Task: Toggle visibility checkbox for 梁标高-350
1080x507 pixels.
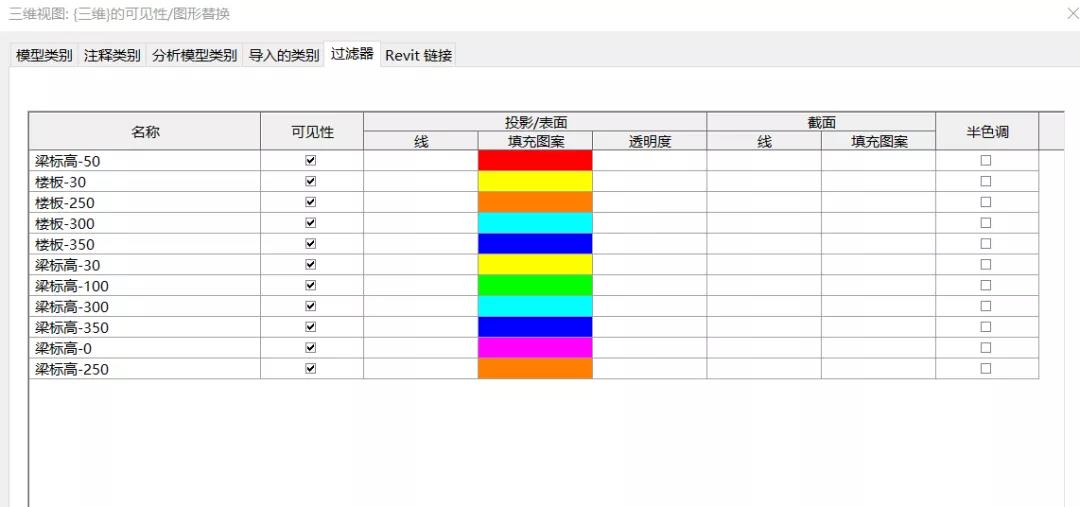Action: click(311, 327)
